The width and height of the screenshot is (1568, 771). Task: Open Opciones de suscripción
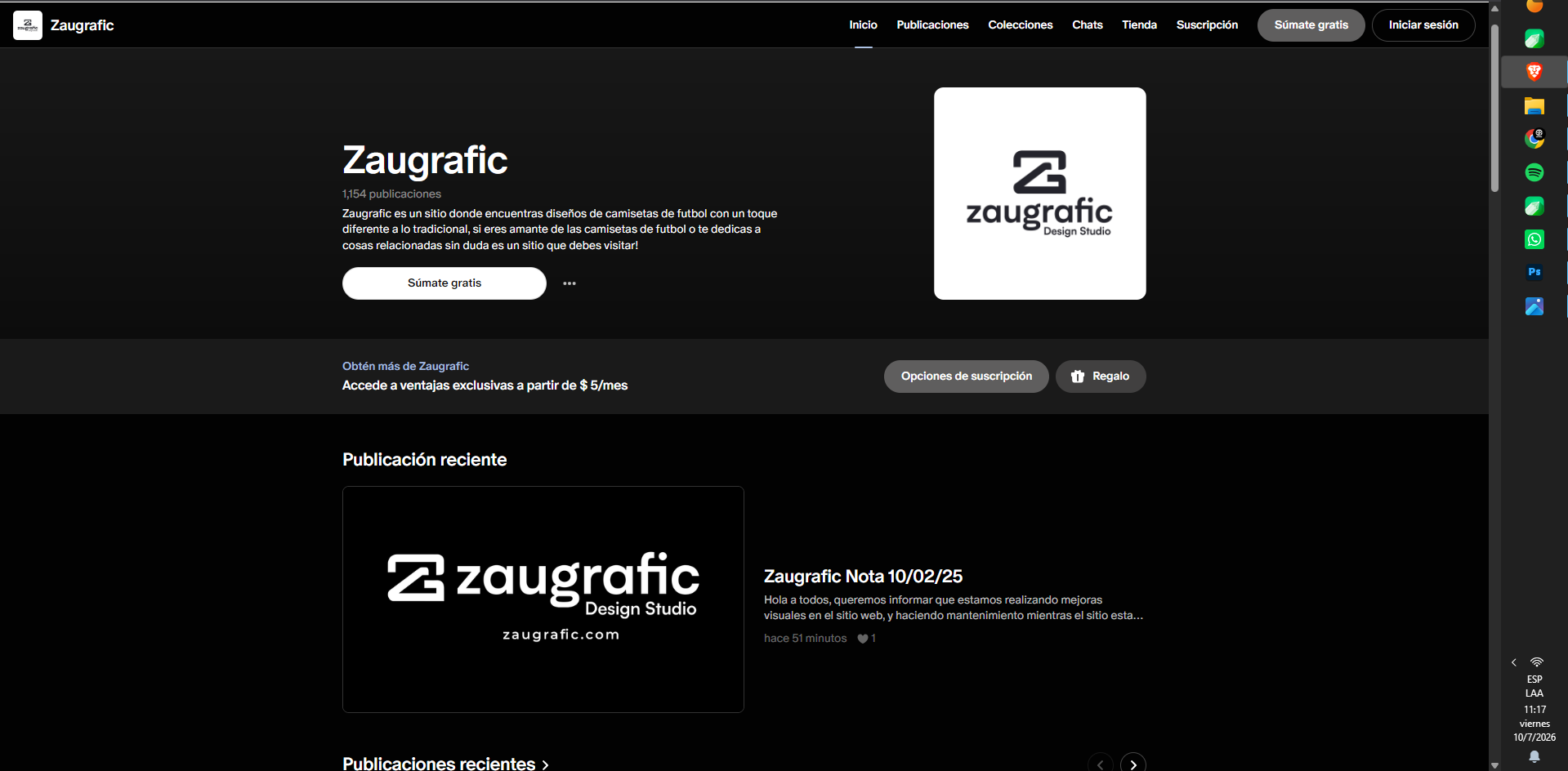click(967, 377)
